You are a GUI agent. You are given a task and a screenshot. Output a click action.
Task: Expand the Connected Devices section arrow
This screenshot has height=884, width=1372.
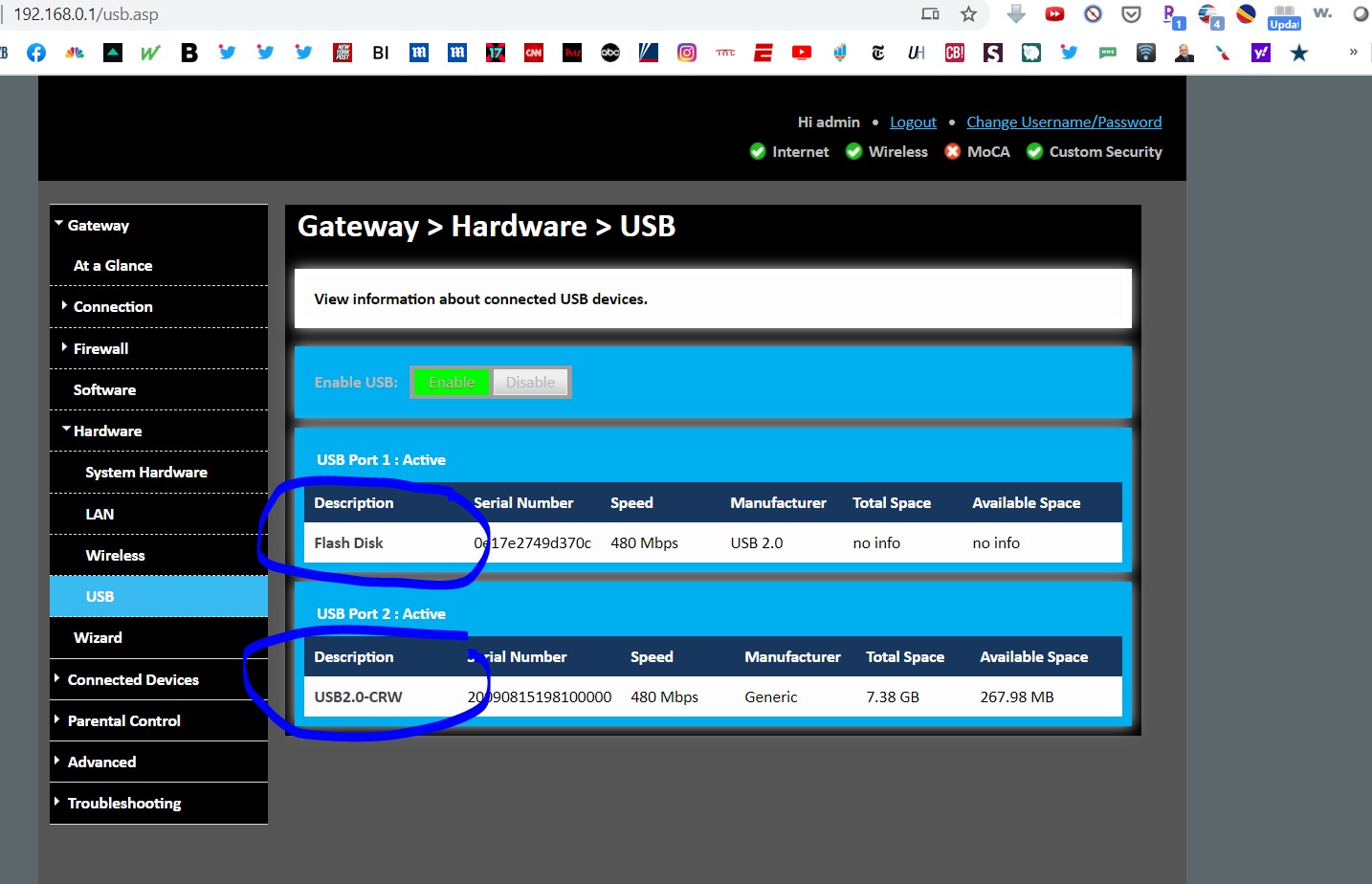[57, 677]
